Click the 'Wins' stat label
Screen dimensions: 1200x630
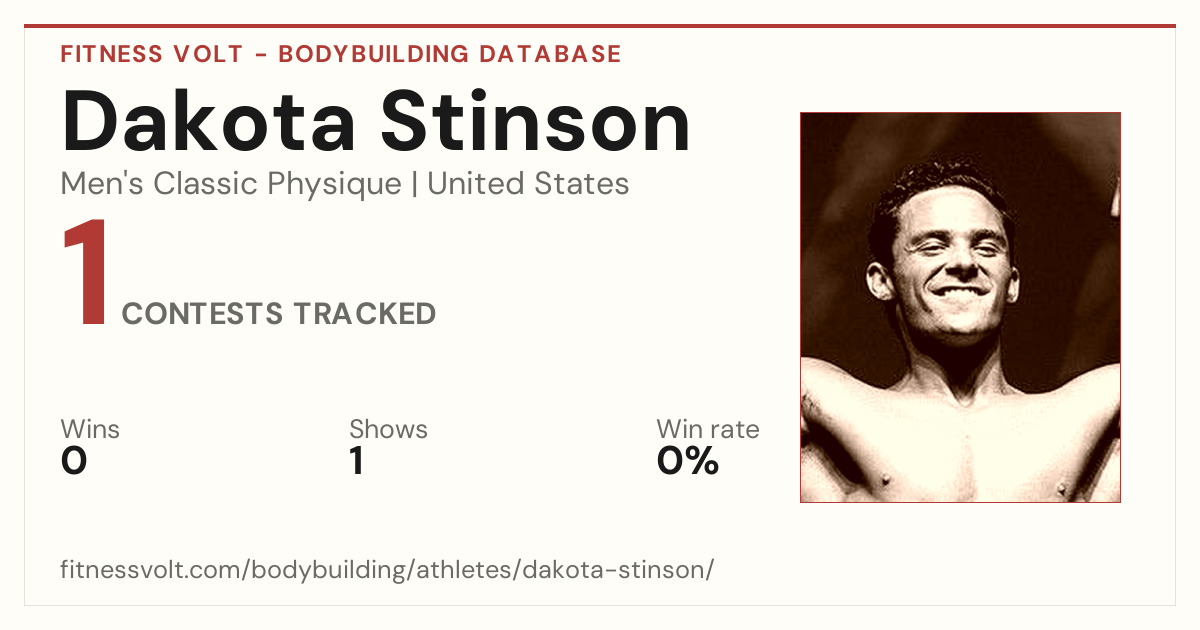point(90,429)
